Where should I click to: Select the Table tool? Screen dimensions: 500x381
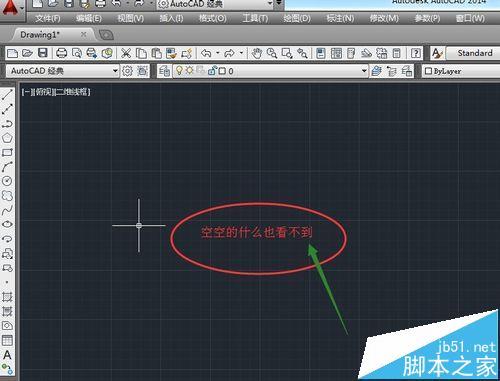tap(7, 340)
